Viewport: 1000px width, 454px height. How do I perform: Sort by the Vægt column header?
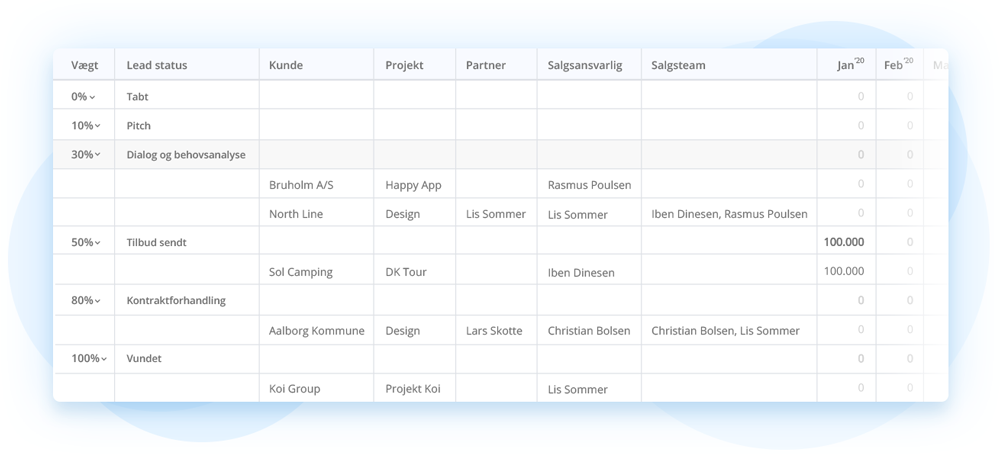84,65
